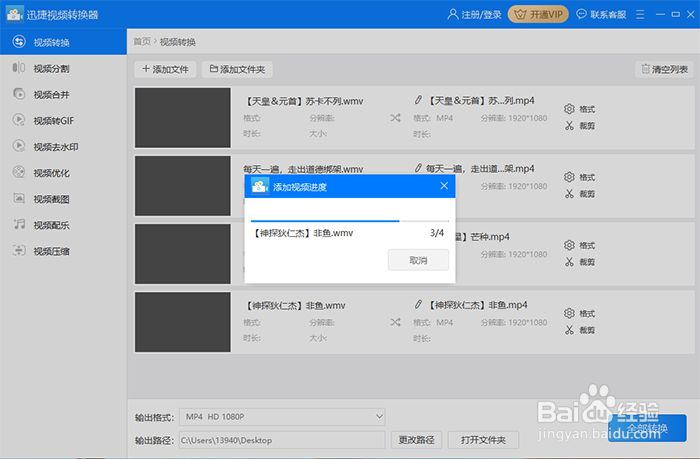The height and width of the screenshot is (459, 700).
Task: Click the adding-video progress bar
Action: tap(350, 221)
